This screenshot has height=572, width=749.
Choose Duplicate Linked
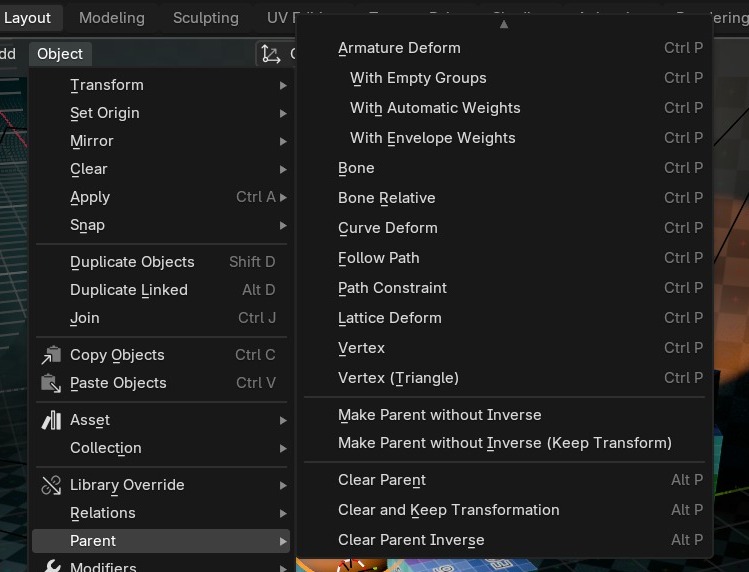pyautogui.click(x=161, y=290)
